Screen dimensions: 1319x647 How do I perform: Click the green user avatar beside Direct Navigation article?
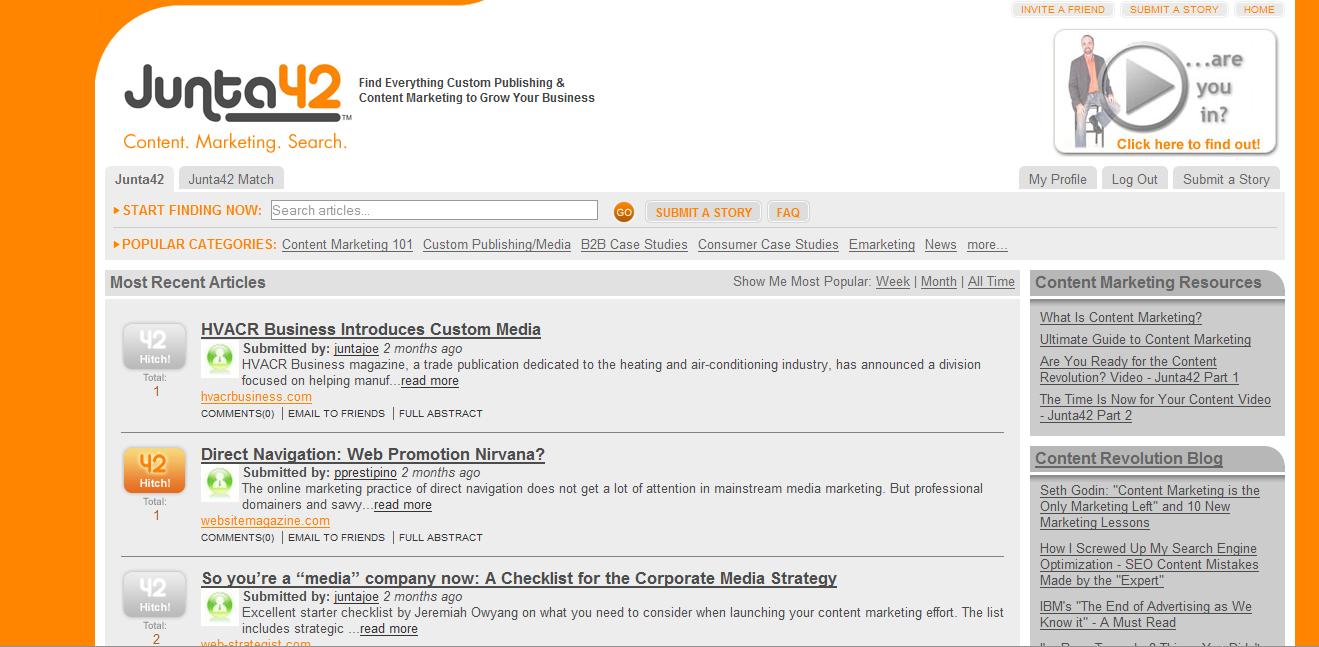click(x=219, y=483)
